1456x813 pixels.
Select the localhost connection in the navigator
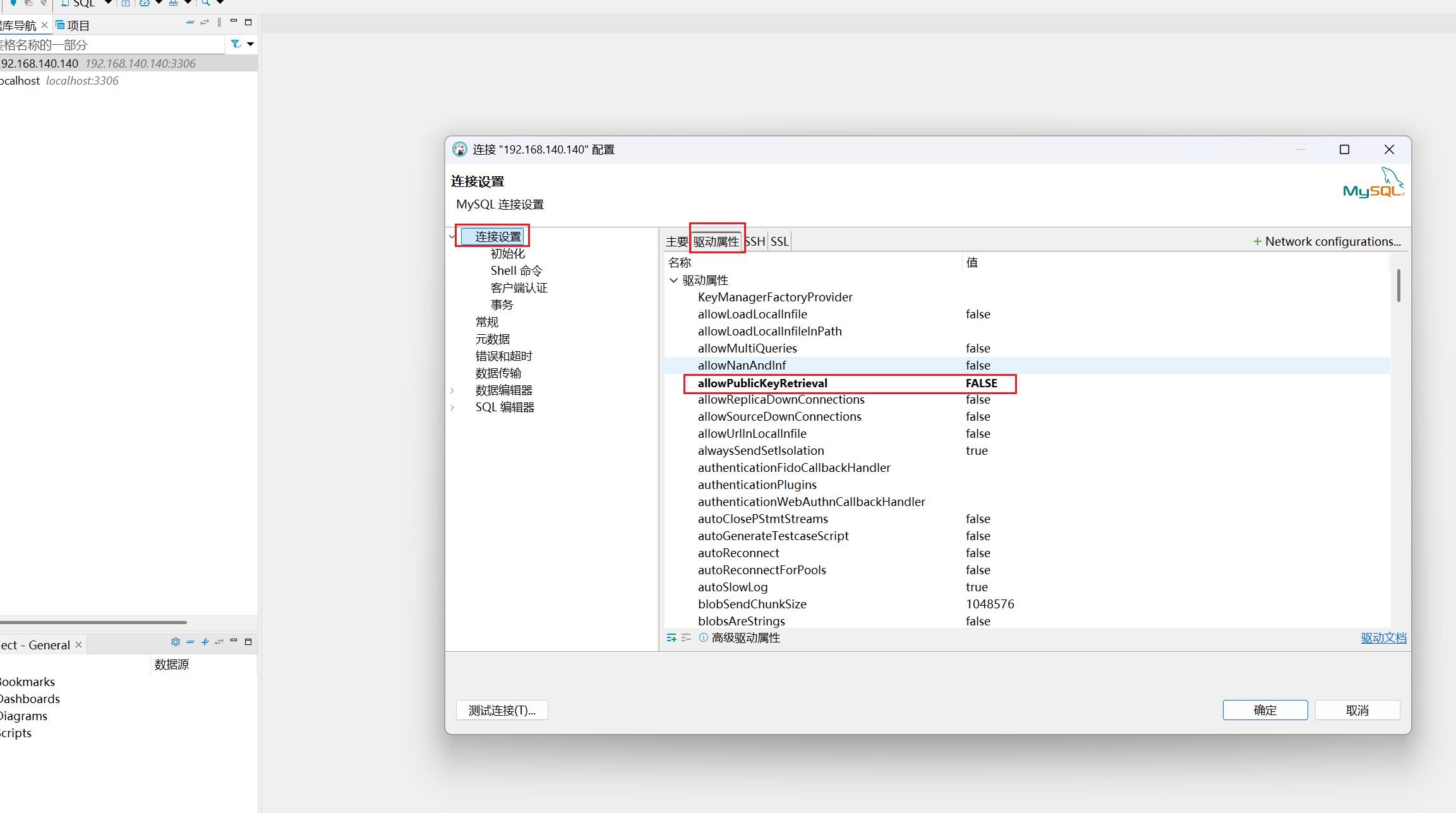pos(21,80)
